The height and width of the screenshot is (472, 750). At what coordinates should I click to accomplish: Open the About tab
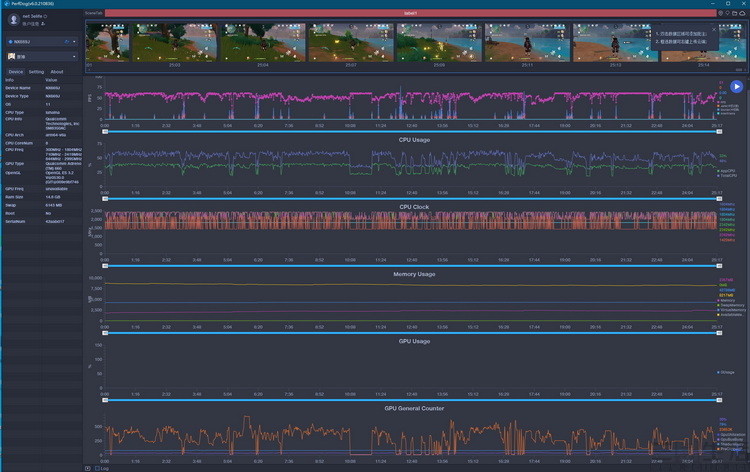(56, 72)
